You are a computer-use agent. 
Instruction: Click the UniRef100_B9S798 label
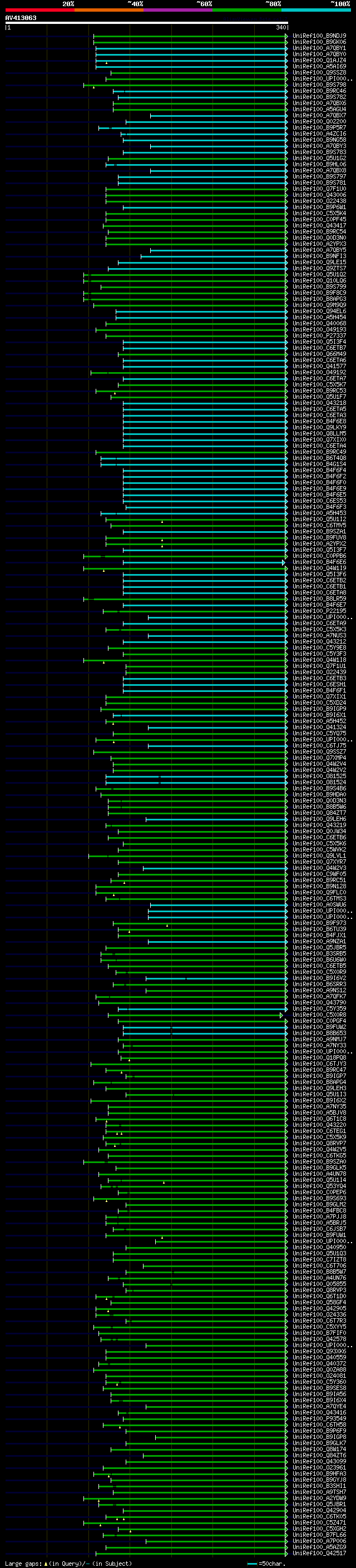click(x=319, y=85)
